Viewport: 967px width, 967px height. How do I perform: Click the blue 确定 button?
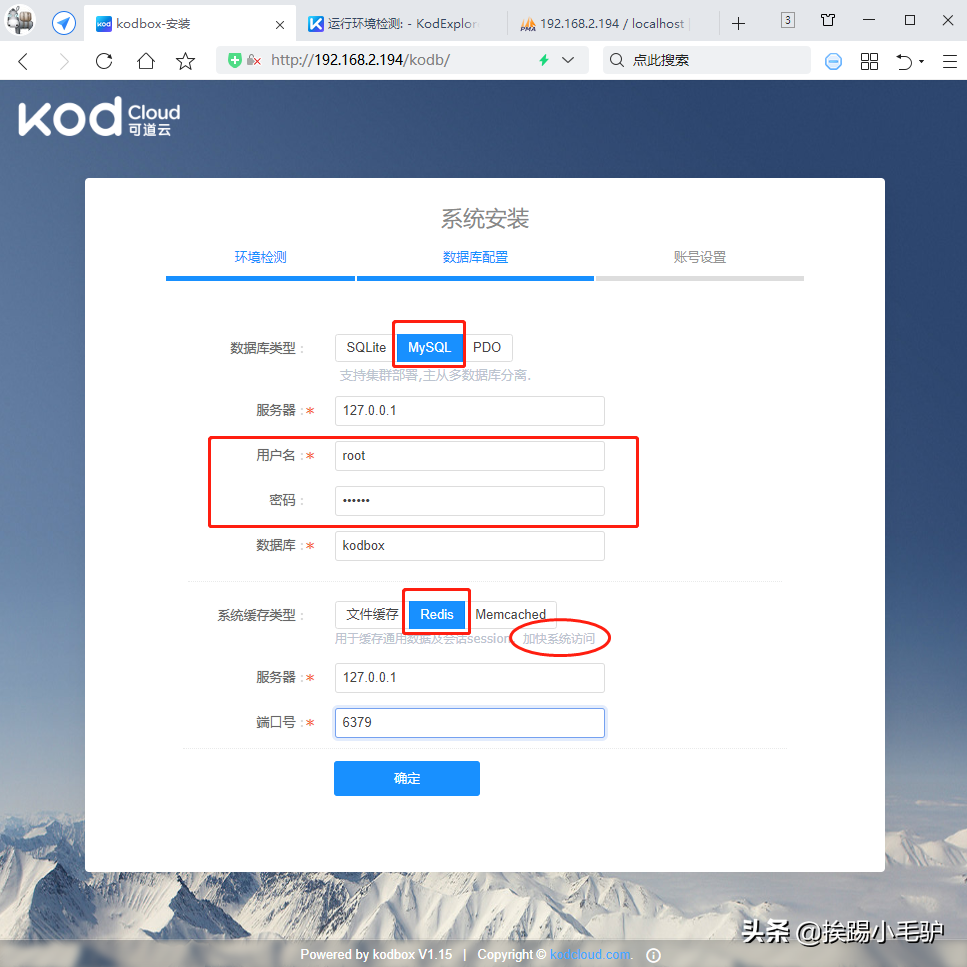(407, 778)
